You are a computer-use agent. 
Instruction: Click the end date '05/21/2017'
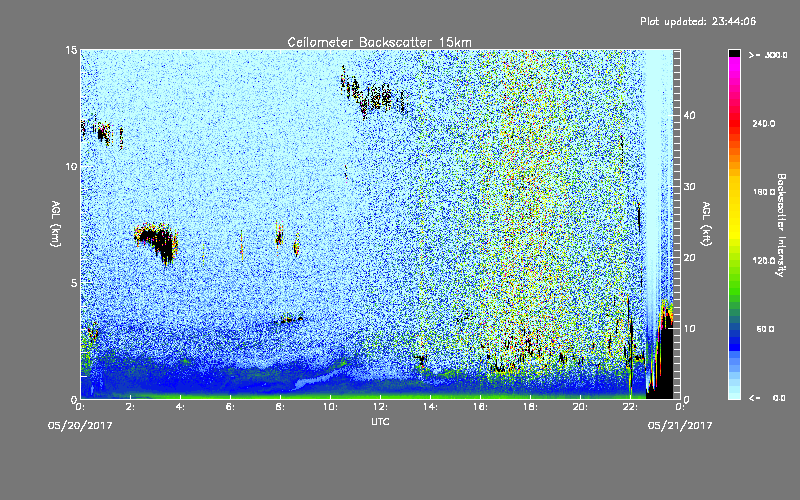(x=680, y=426)
